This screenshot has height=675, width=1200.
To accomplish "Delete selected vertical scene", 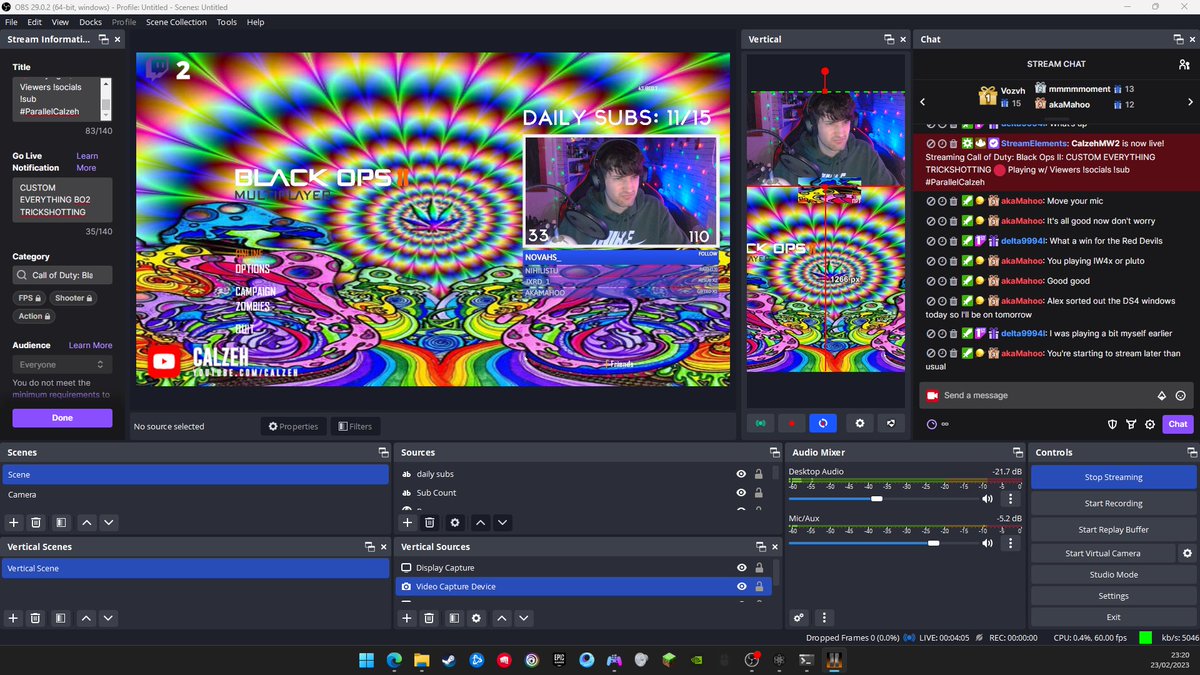I will click(36, 618).
